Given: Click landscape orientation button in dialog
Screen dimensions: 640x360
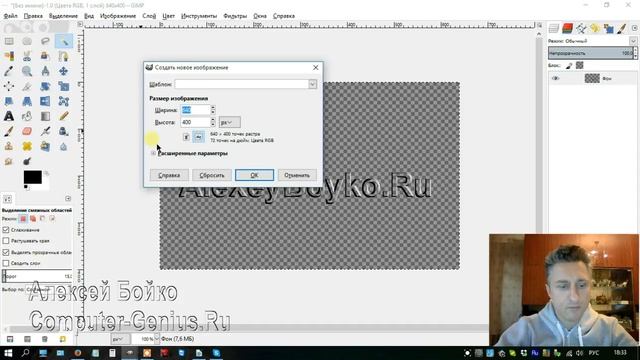Looking at the screenshot, I should [x=198, y=137].
